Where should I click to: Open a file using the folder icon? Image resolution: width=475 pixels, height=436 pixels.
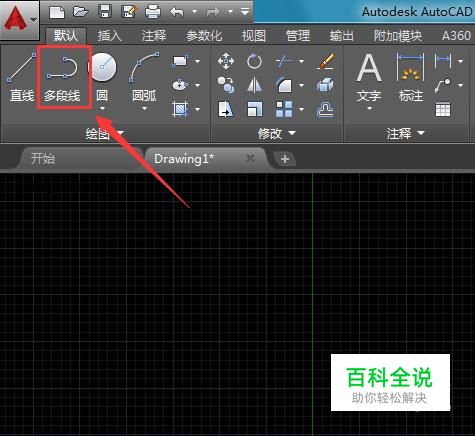81,12
